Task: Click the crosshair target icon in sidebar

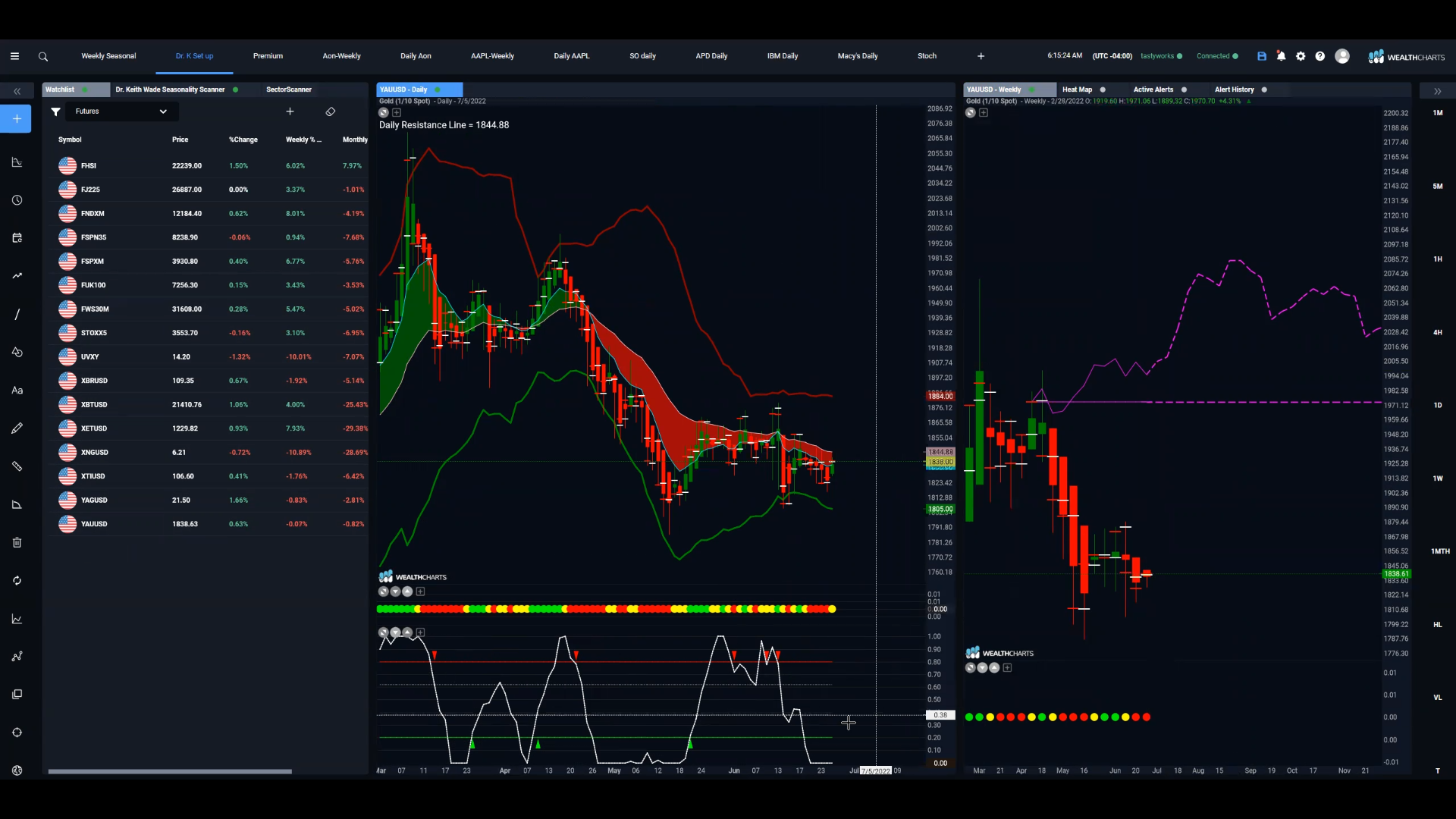Action: pos(17,733)
